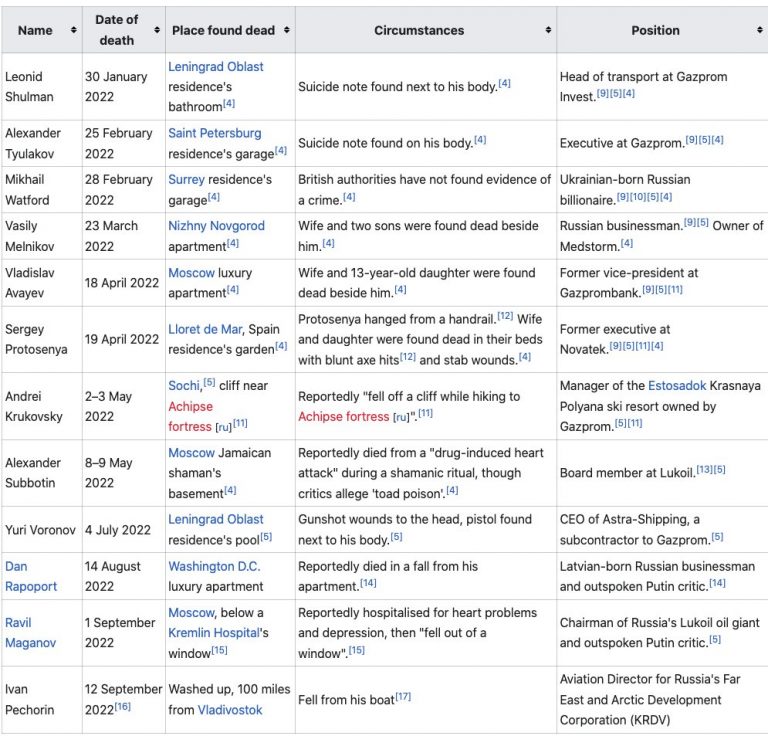Open the Leningrad Oblast link for Shulman
This screenshot has width=768, height=736.
(x=216, y=66)
